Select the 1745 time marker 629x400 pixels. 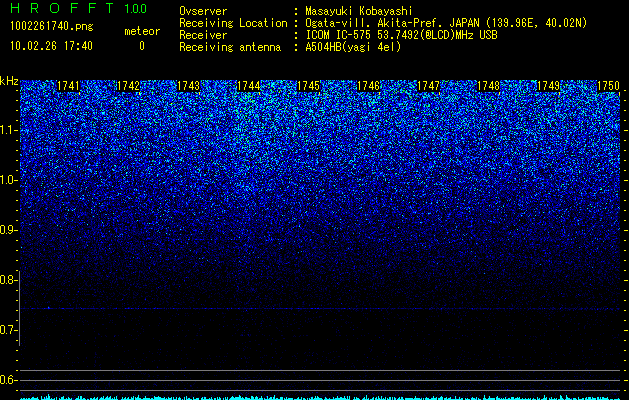tap(308, 86)
